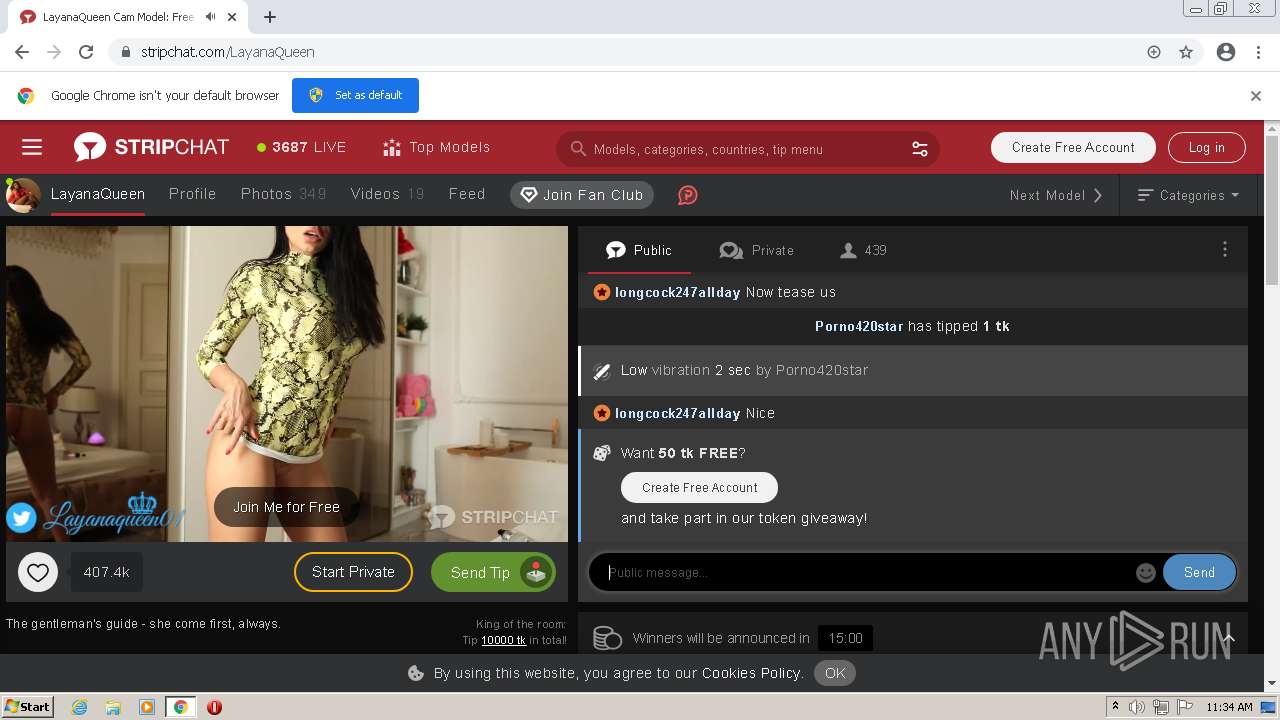Image resolution: width=1280 pixels, height=720 pixels.
Task: Open the Chrome profile icon
Action: (x=1226, y=52)
